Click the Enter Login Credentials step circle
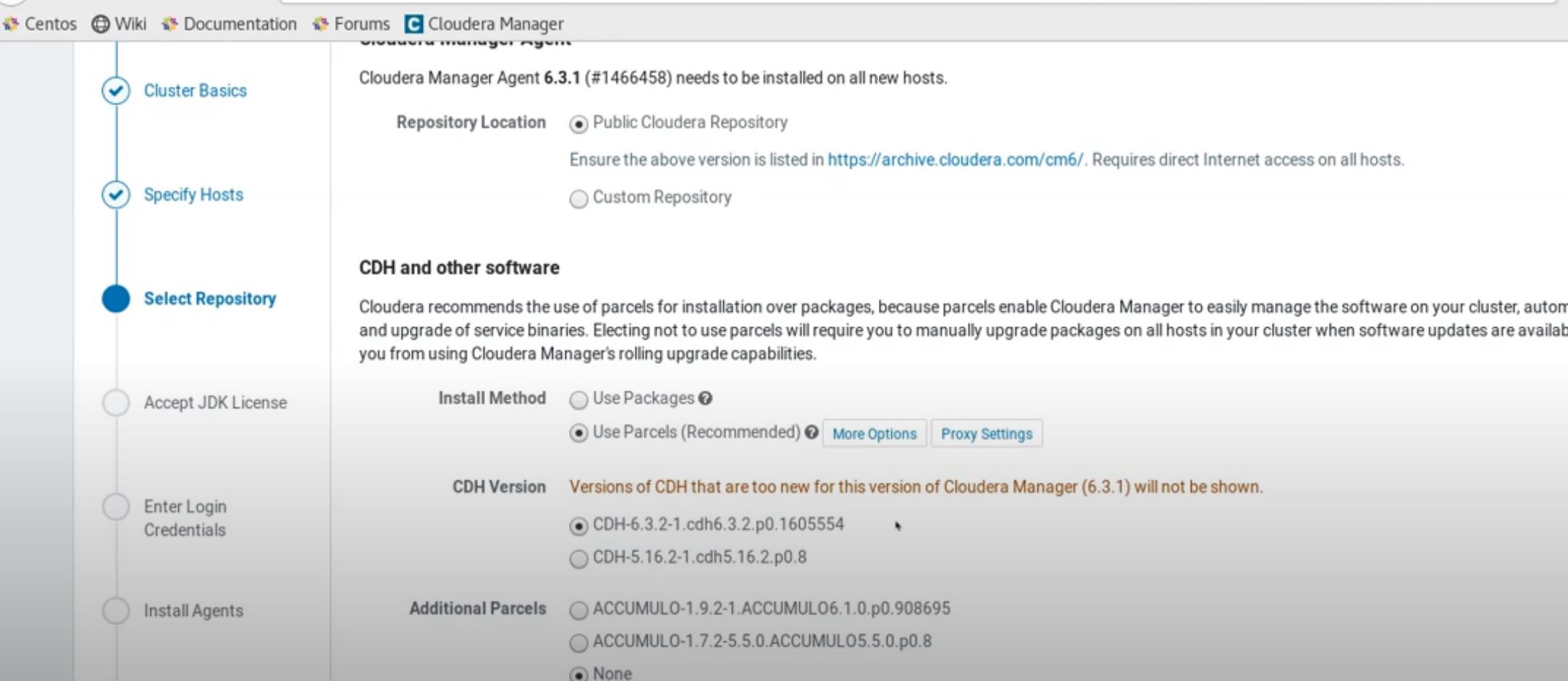The width and height of the screenshot is (1568, 681). [116, 507]
